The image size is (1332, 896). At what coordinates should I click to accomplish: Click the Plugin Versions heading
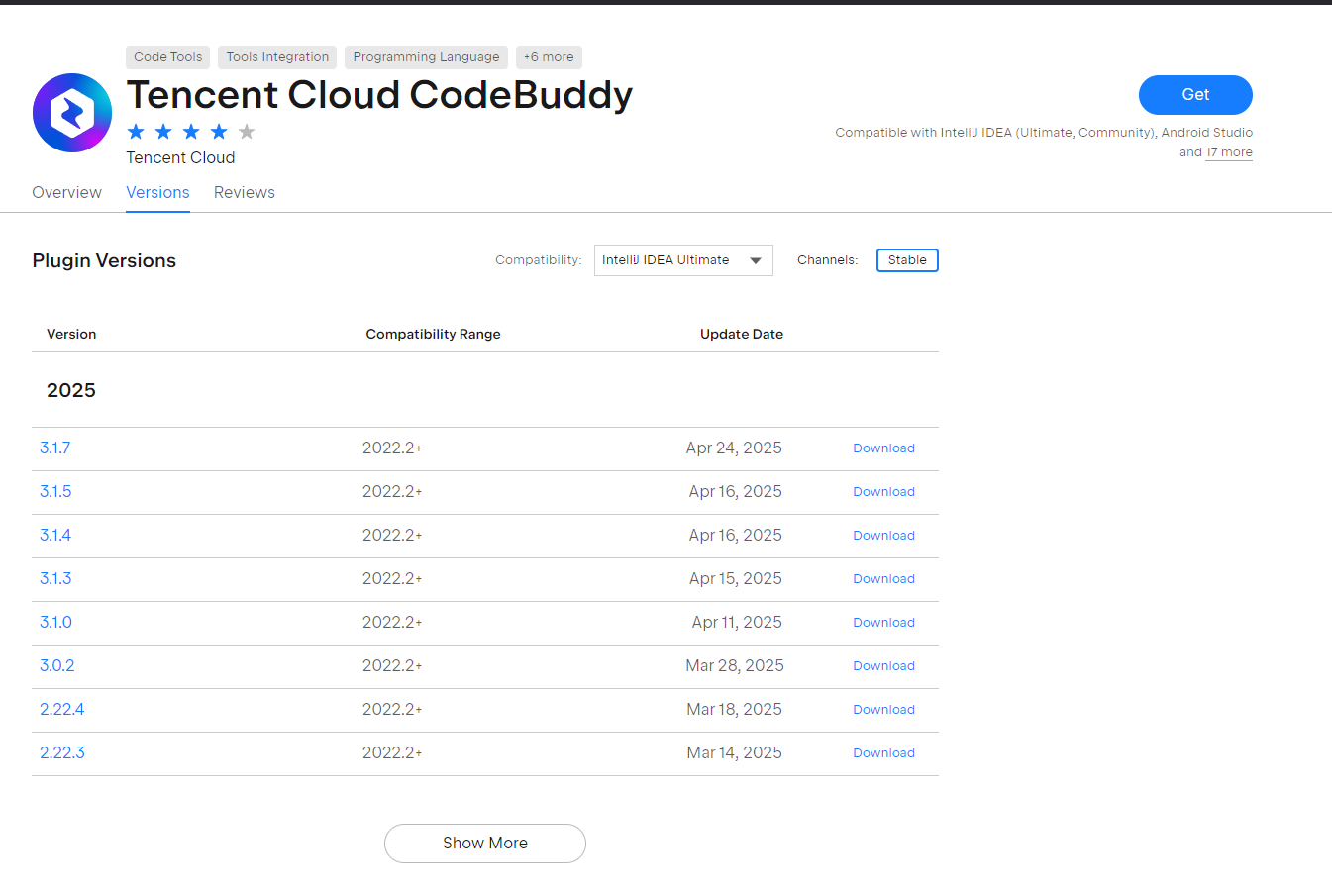[x=104, y=260]
